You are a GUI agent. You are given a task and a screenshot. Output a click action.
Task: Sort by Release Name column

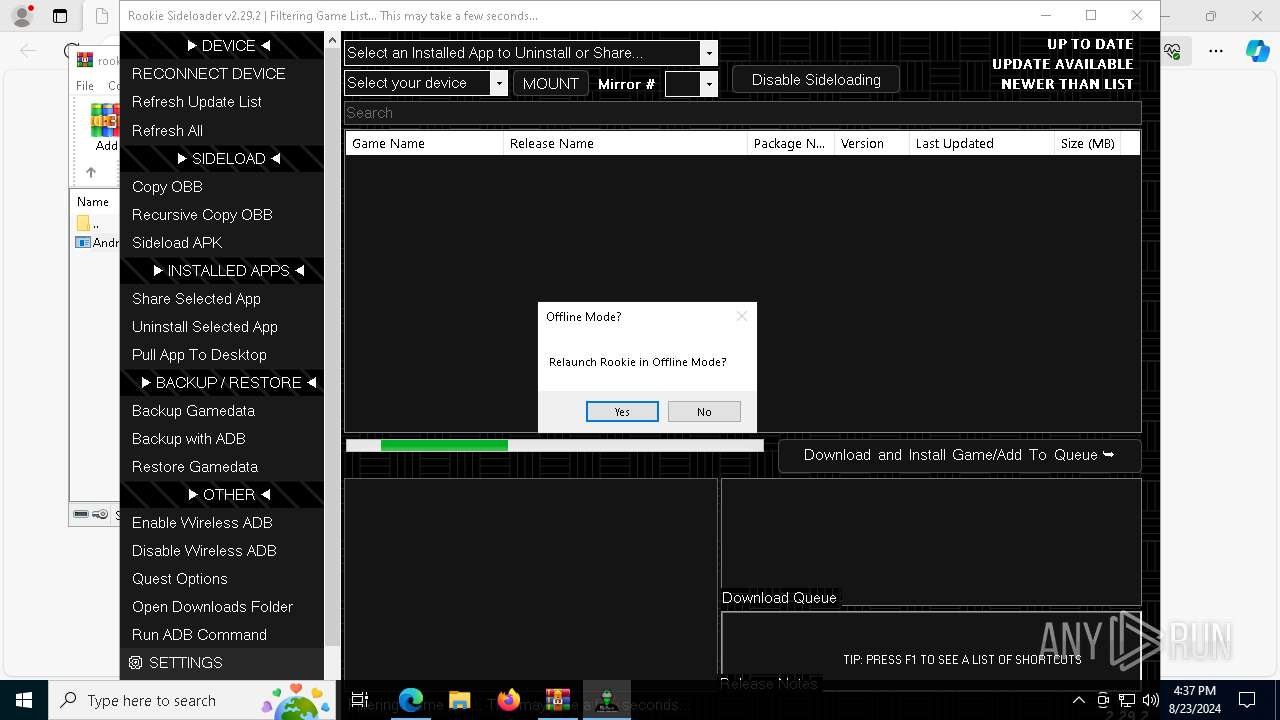click(x=625, y=143)
